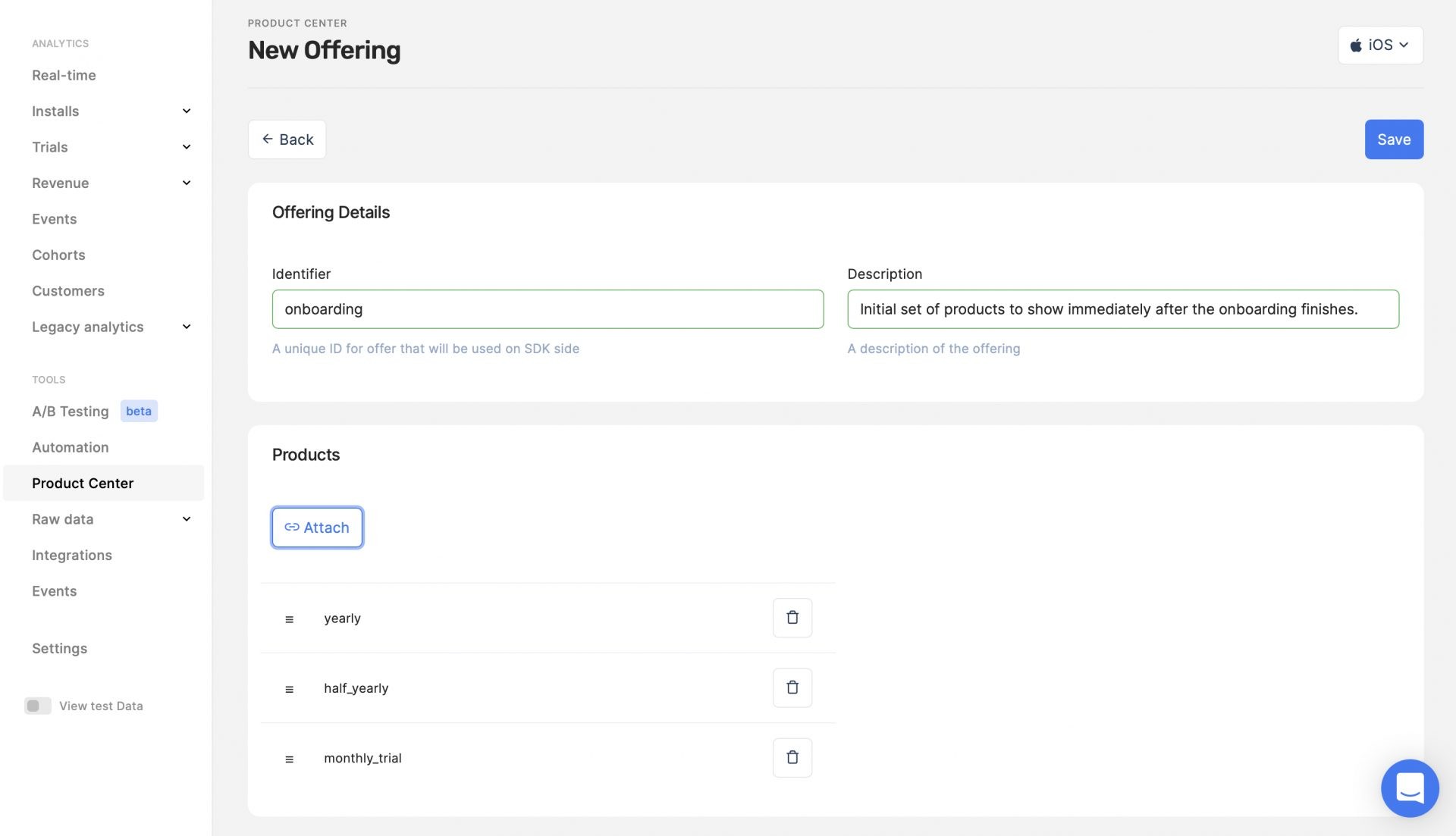Delete the yearly product
Viewport: 1456px width, 836px height.
point(792,617)
